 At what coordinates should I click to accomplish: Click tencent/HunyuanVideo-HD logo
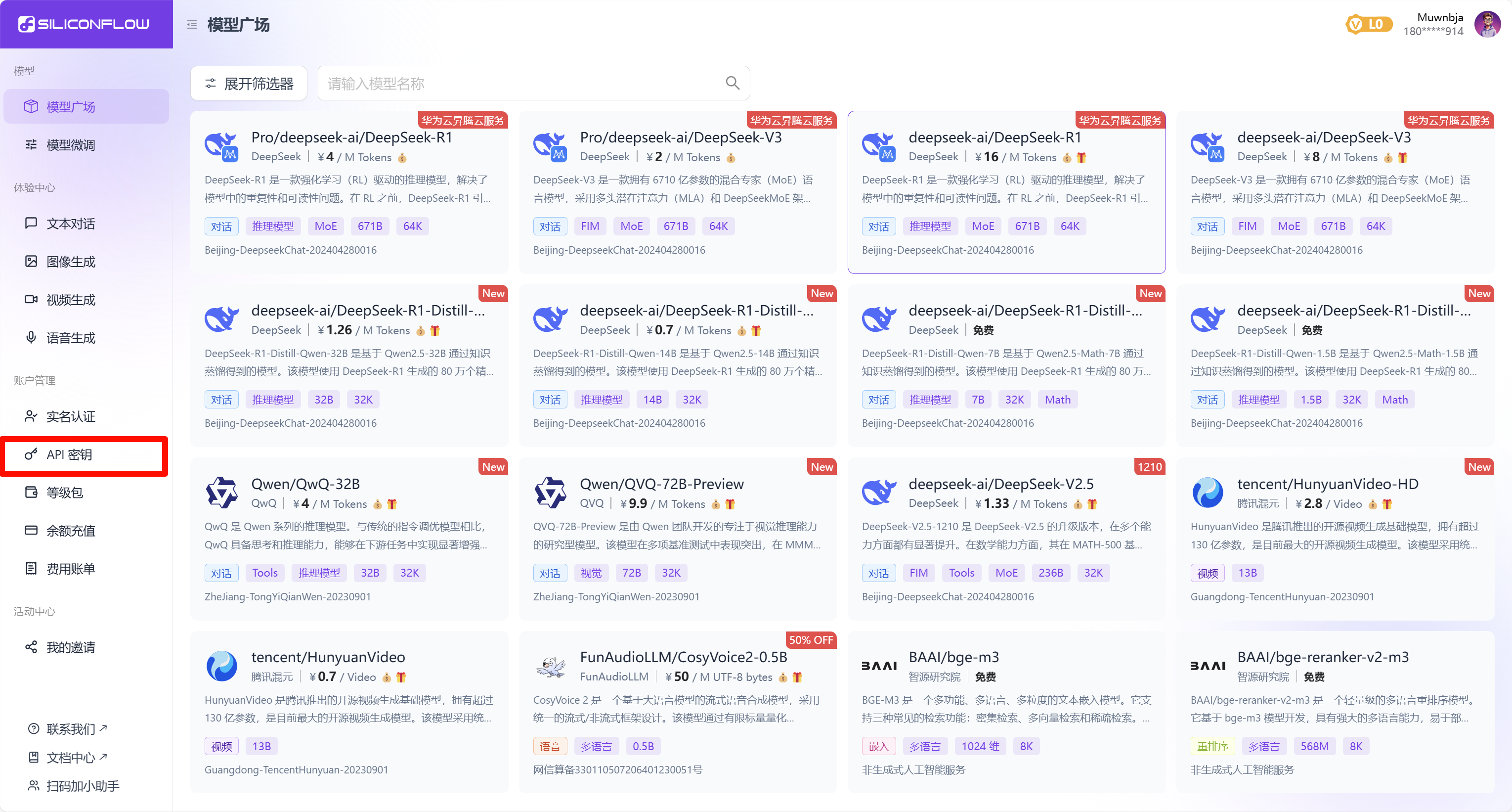tap(1208, 493)
